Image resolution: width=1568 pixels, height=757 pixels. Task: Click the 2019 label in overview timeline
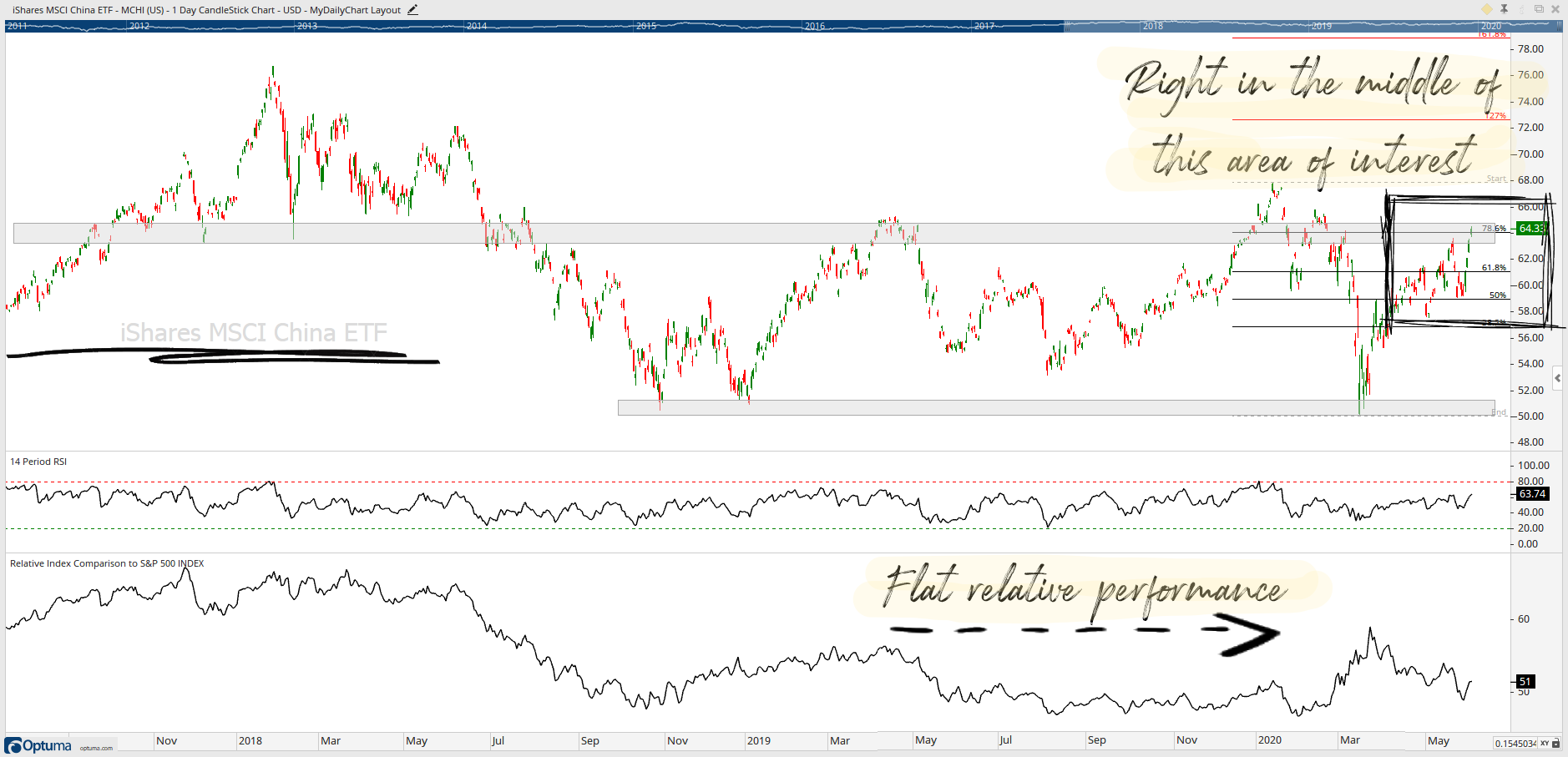tap(1322, 26)
